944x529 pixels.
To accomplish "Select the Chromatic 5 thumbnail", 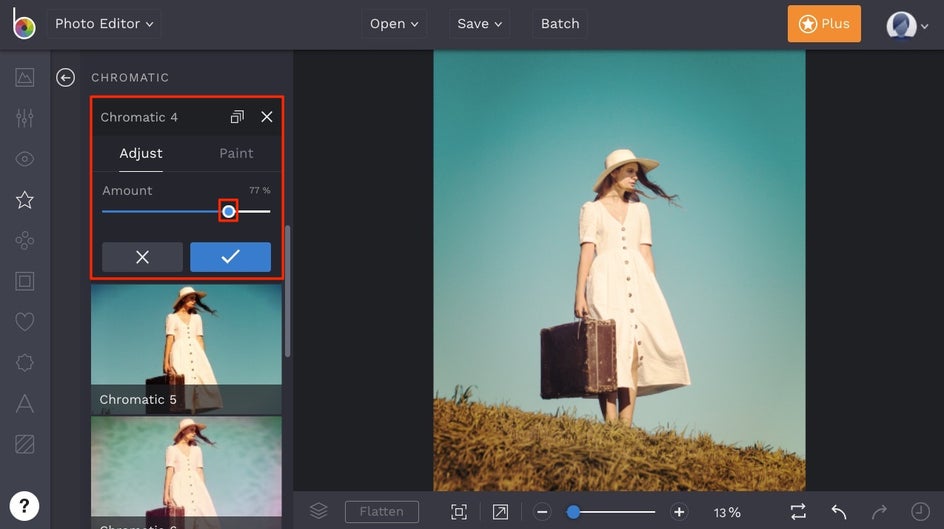I will coord(186,349).
